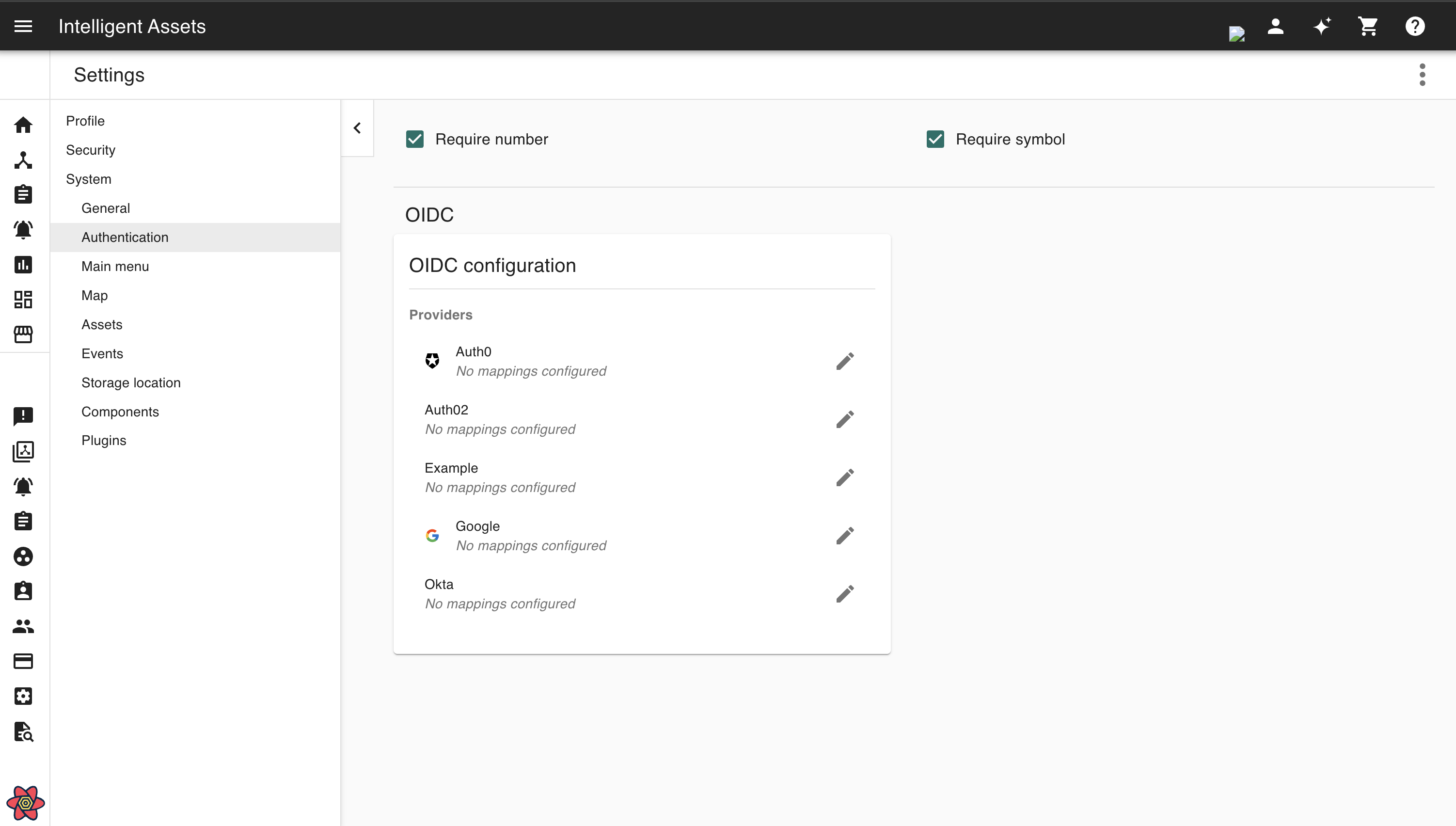The height and width of the screenshot is (826, 1456).
Task: Open the shopping cart icon
Action: pyautogui.click(x=1367, y=26)
